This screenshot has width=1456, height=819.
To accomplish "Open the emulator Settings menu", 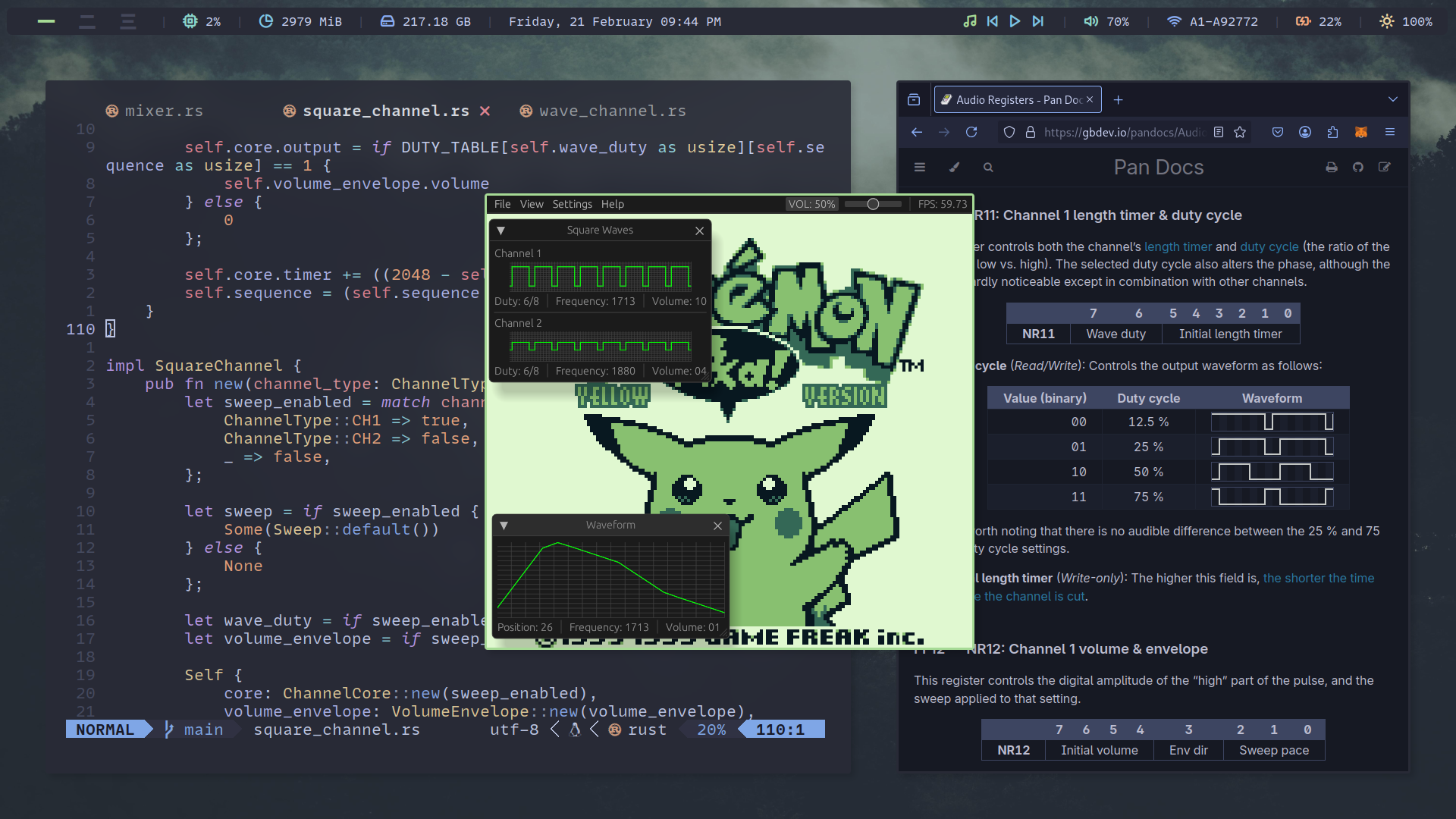I will [572, 204].
